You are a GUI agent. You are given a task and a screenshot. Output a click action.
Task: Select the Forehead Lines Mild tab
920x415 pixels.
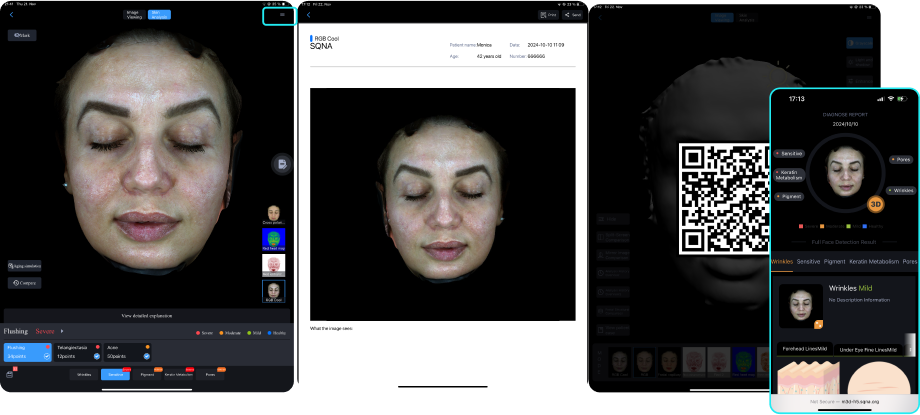pyautogui.click(x=803, y=349)
